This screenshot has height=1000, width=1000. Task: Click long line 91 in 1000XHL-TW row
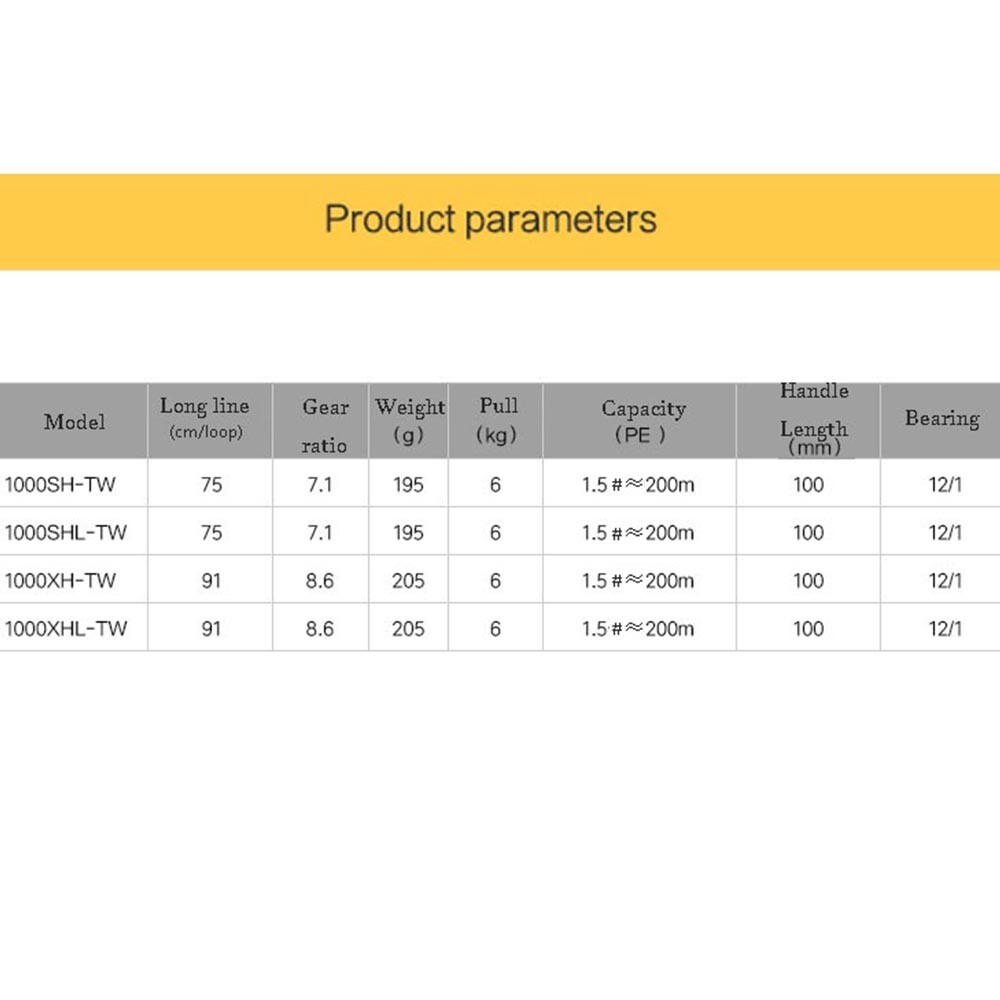point(211,629)
